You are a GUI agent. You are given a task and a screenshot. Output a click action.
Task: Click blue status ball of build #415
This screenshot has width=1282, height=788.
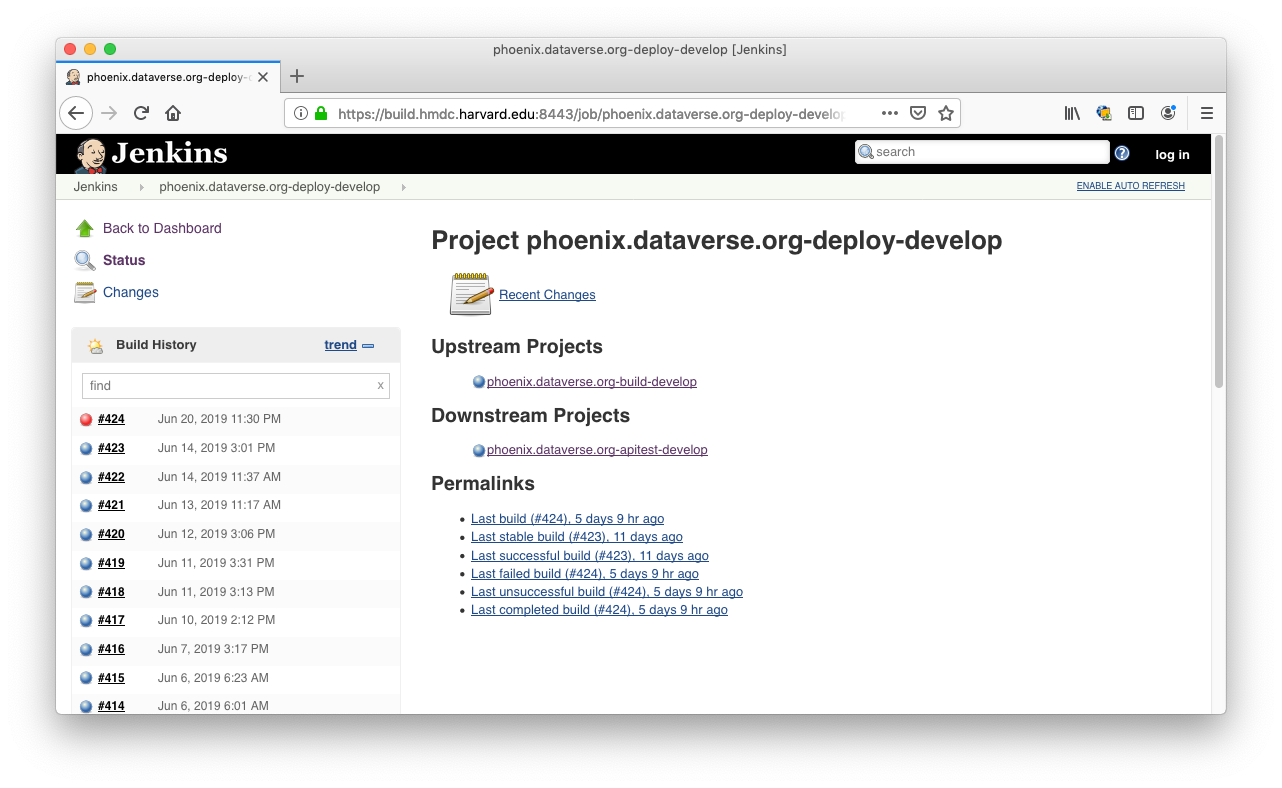86,679
